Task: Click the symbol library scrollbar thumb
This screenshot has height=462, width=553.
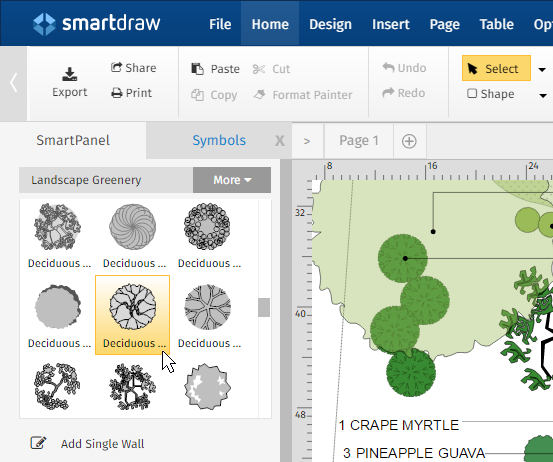Action: coord(264,307)
